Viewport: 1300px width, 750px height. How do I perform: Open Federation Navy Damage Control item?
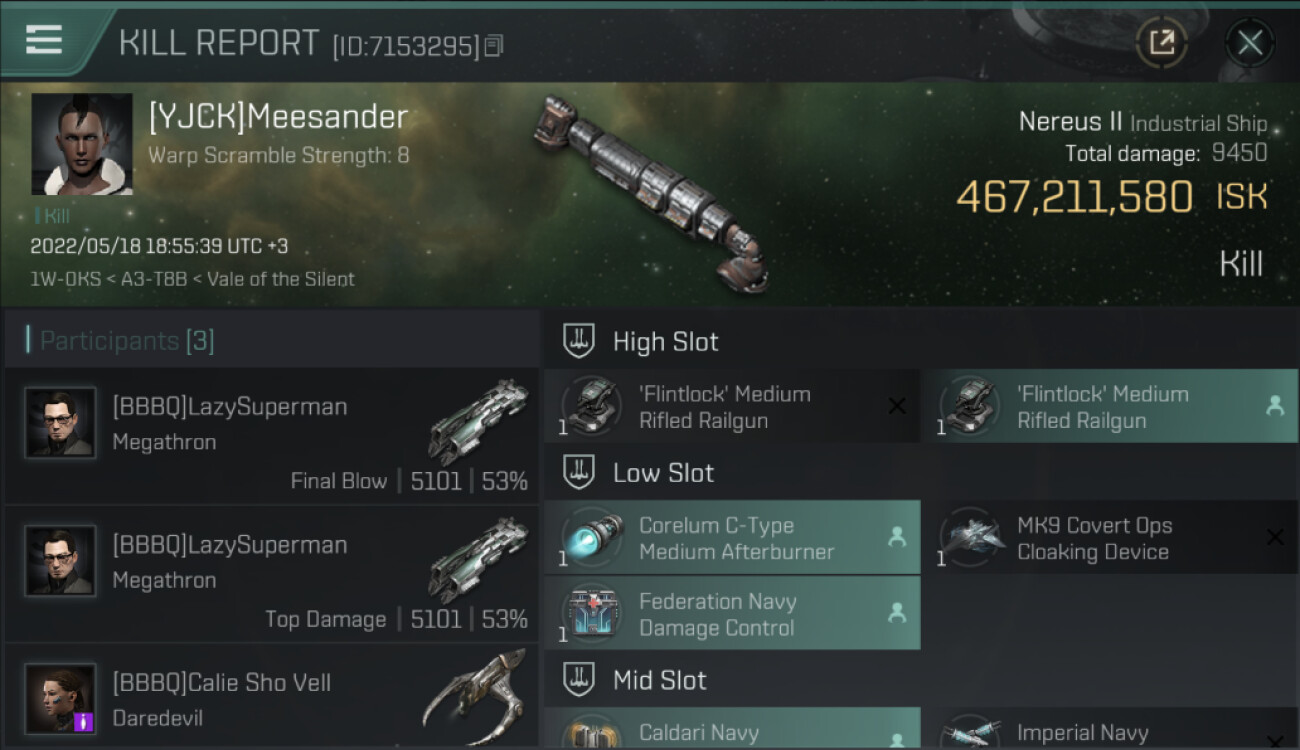pos(732,614)
